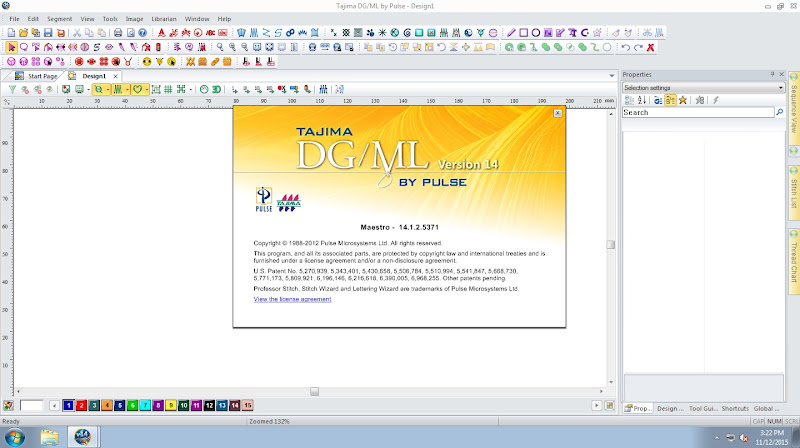Undo with the blue back arrow

[x=626, y=47]
